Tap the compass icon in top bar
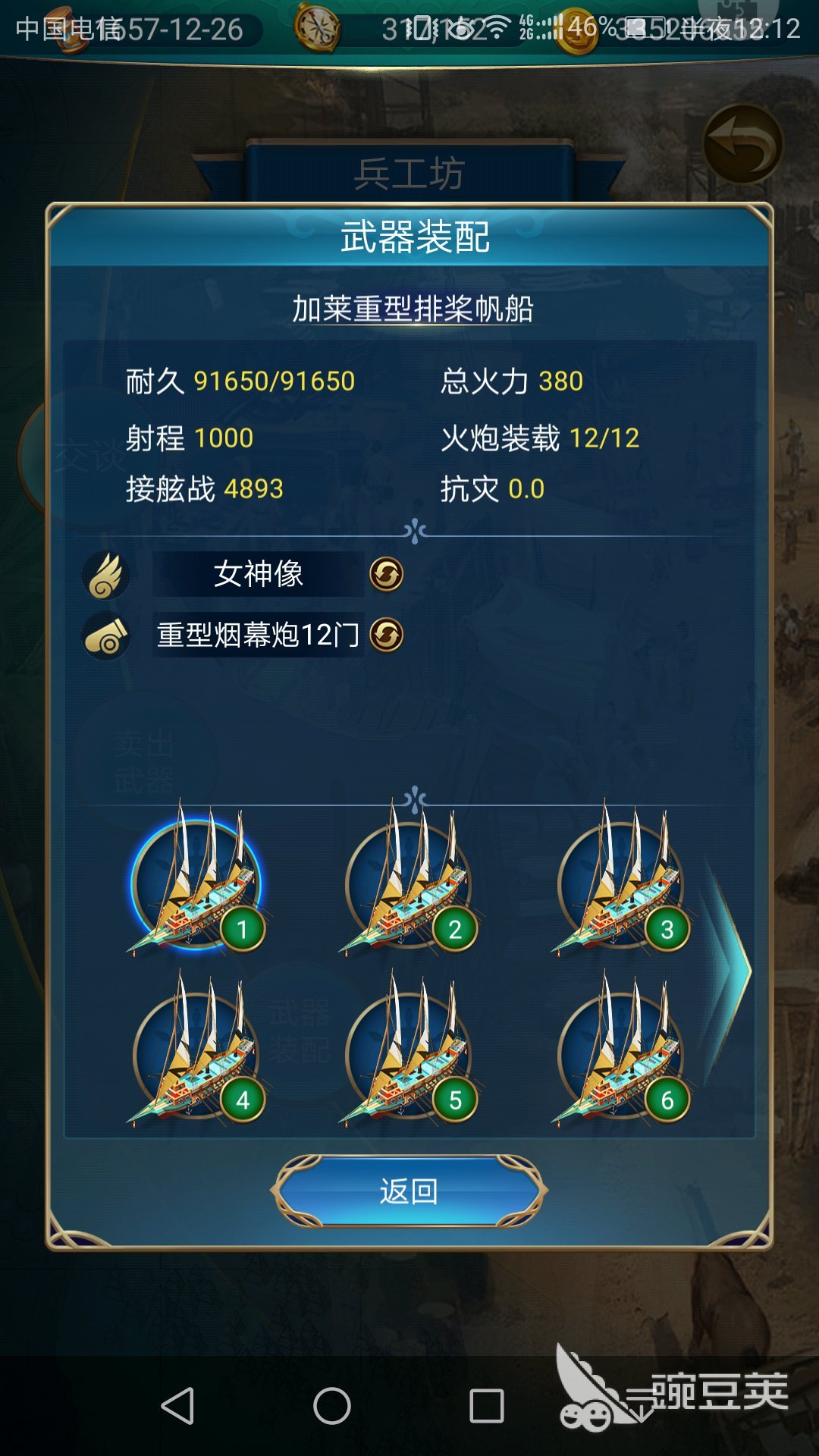This screenshot has height=1456, width=819. tap(317, 27)
